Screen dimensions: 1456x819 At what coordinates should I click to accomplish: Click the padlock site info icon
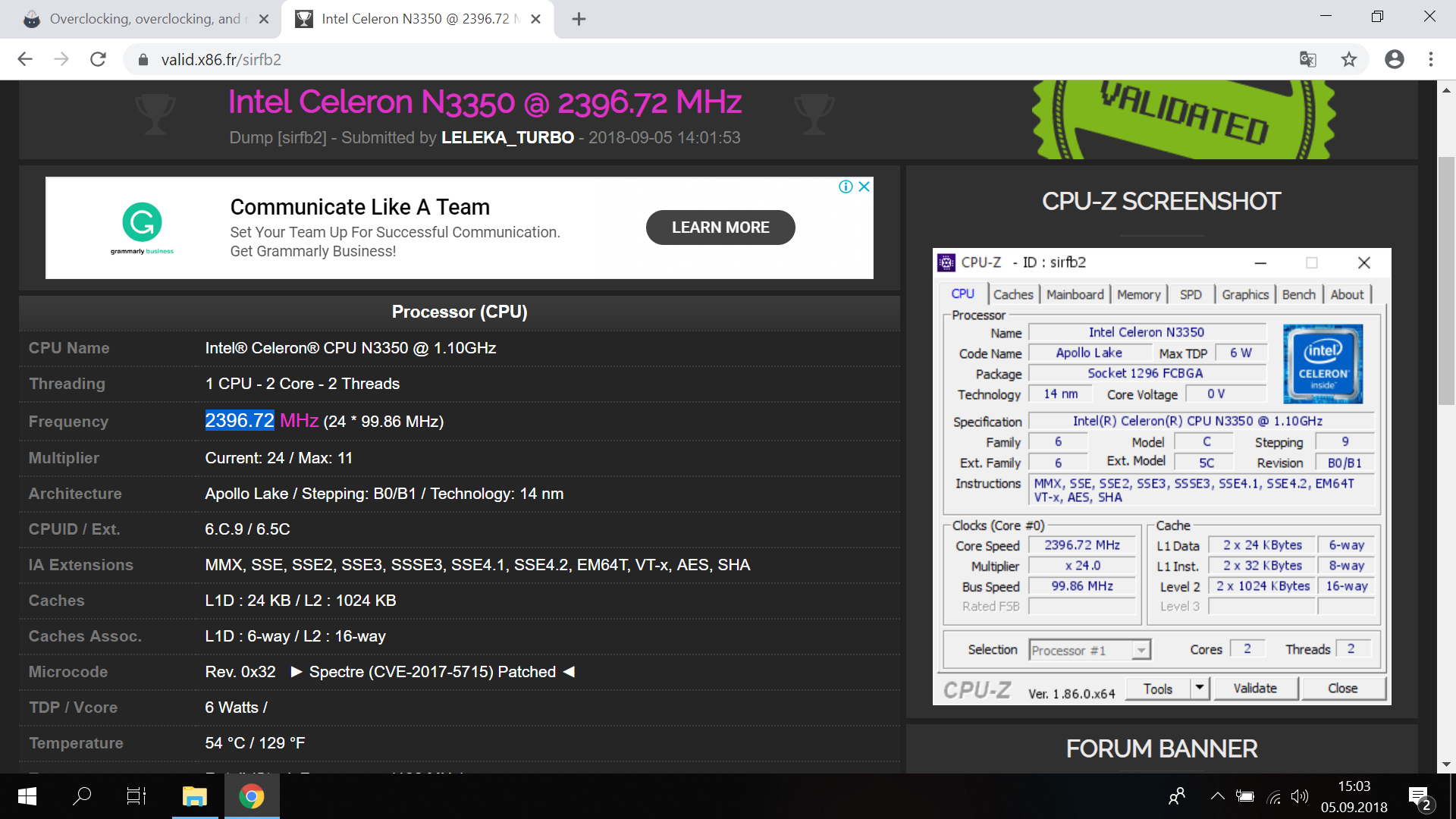tap(143, 60)
